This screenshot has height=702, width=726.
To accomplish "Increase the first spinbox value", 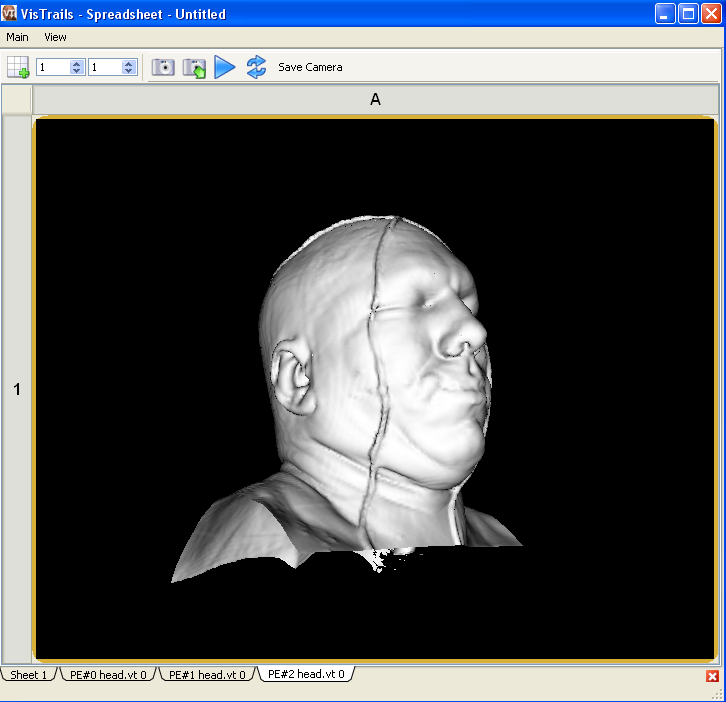I will click(x=76, y=63).
